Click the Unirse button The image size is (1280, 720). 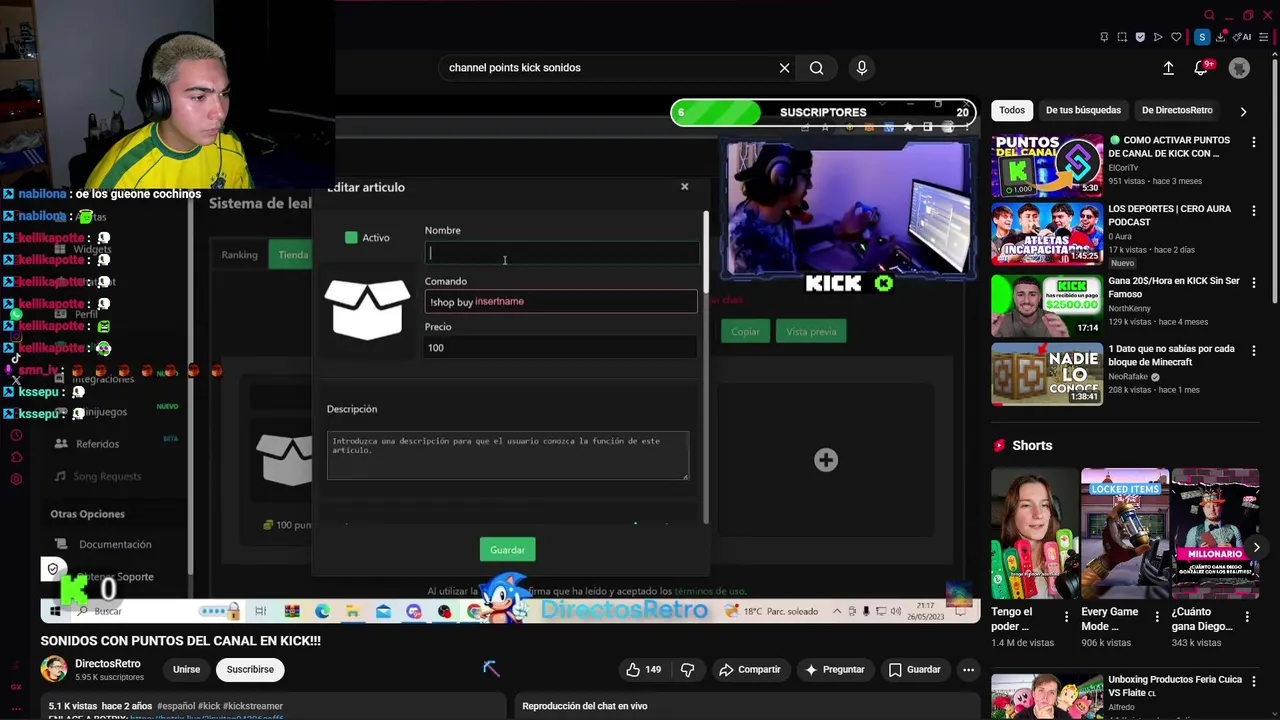pos(186,669)
